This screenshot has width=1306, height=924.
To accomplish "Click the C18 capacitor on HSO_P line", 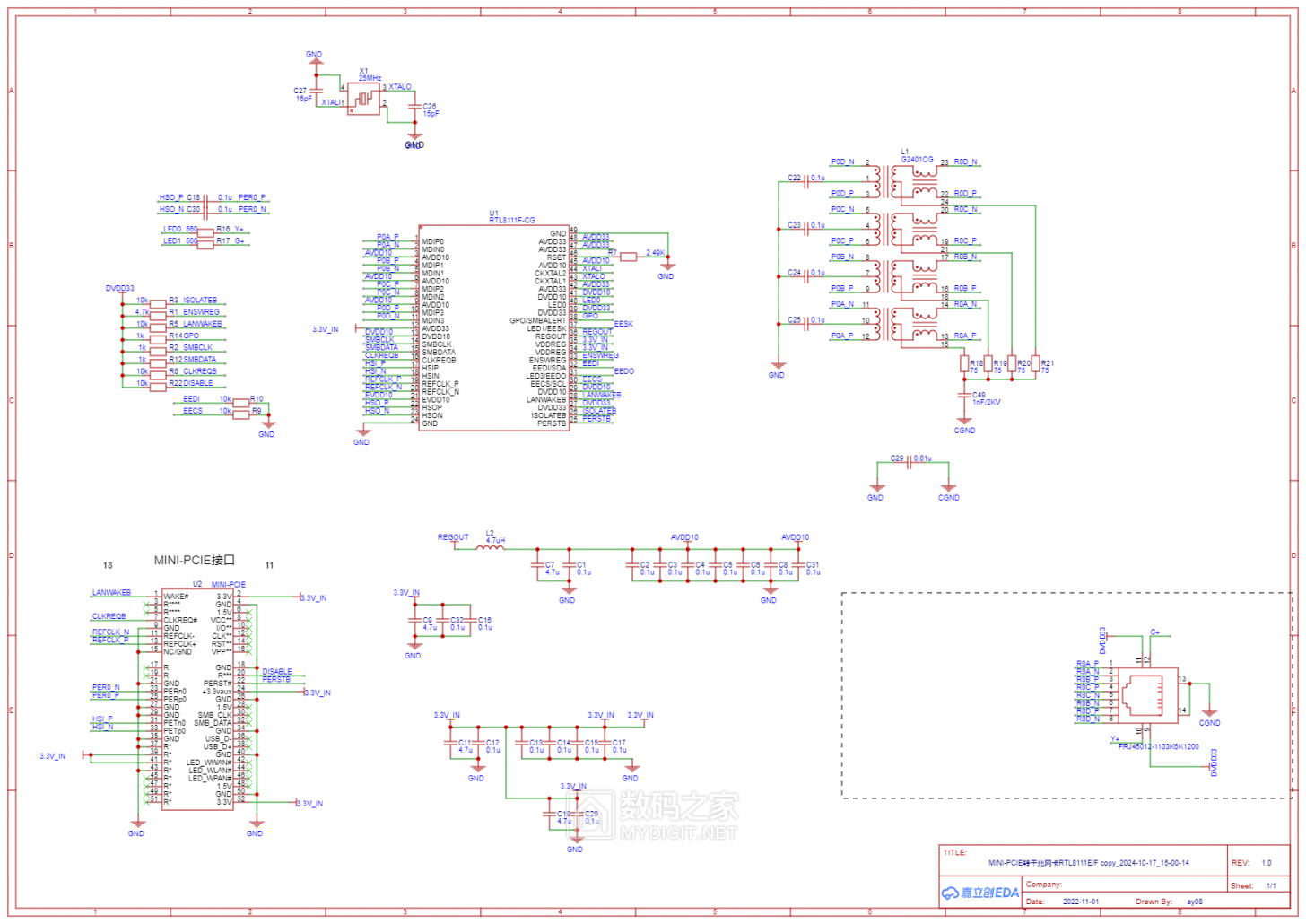I will coord(205,198).
